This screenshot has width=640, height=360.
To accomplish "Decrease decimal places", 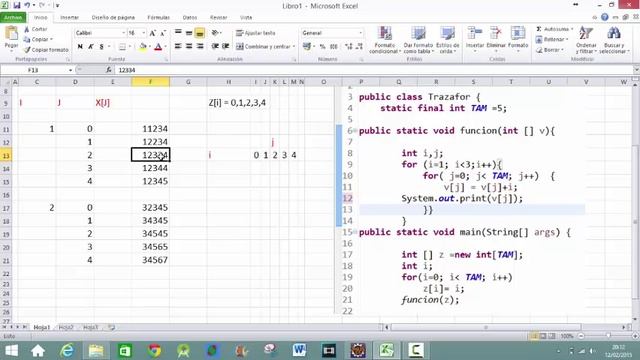I will click(359, 47).
